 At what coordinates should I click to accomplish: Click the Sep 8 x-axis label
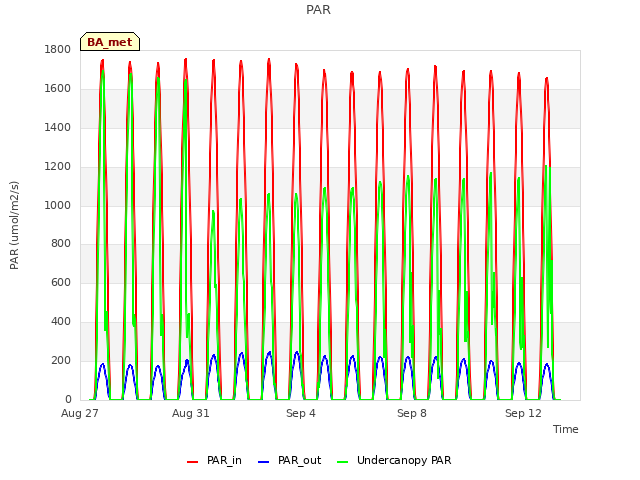[412, 413]
